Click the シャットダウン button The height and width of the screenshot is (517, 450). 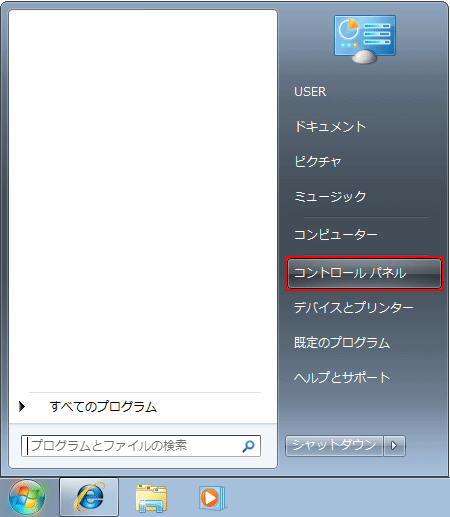coord(334,445)
